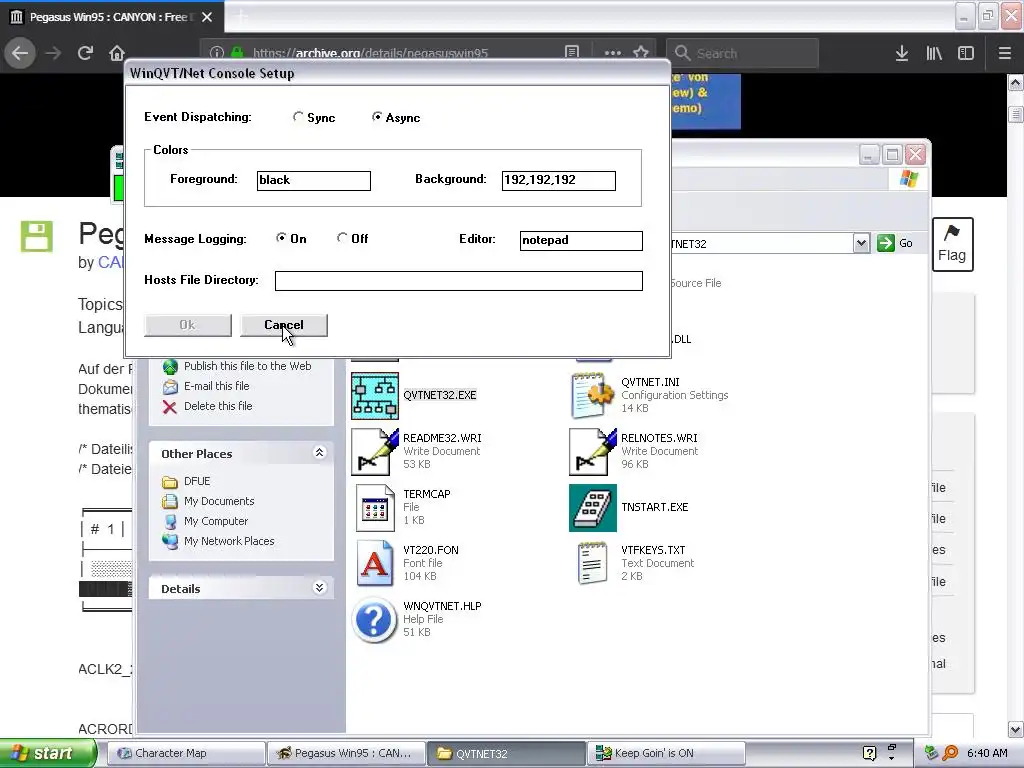
Task: Toggle reader view icon in address bar
Action: (572, 52)
